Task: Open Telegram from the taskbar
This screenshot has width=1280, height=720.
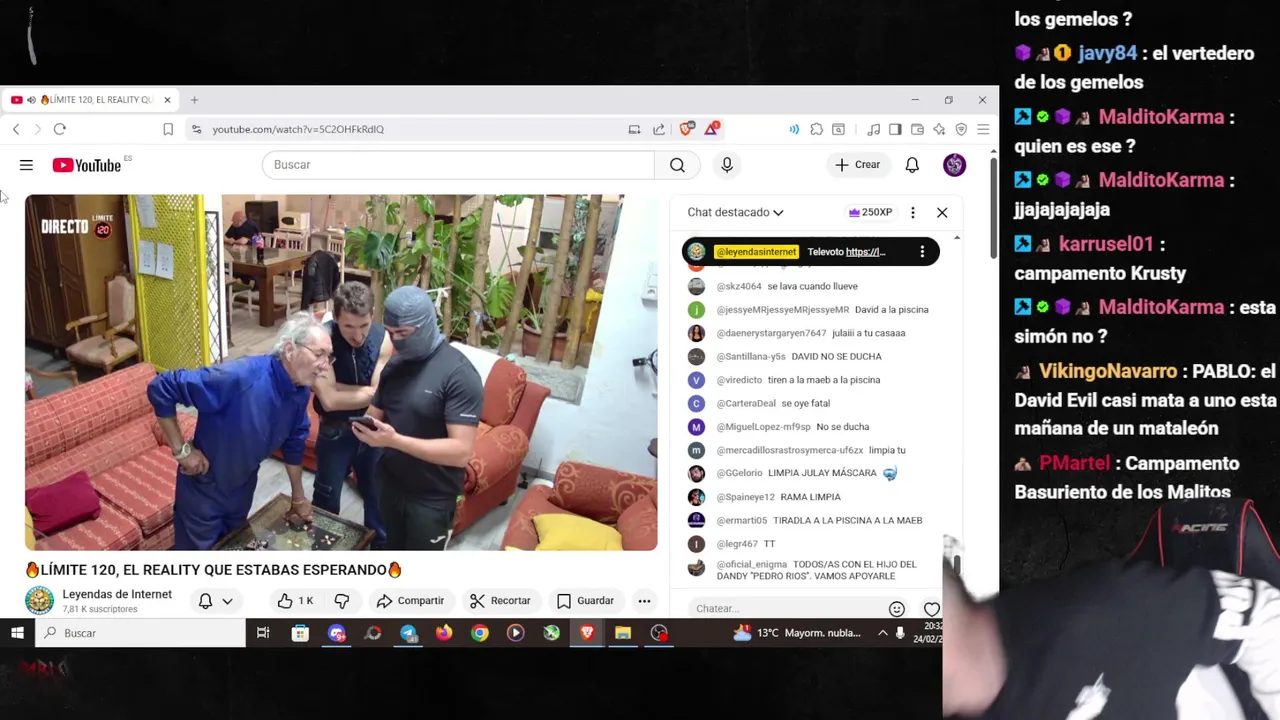Action: pyautogui.click(x=408, y=633)
